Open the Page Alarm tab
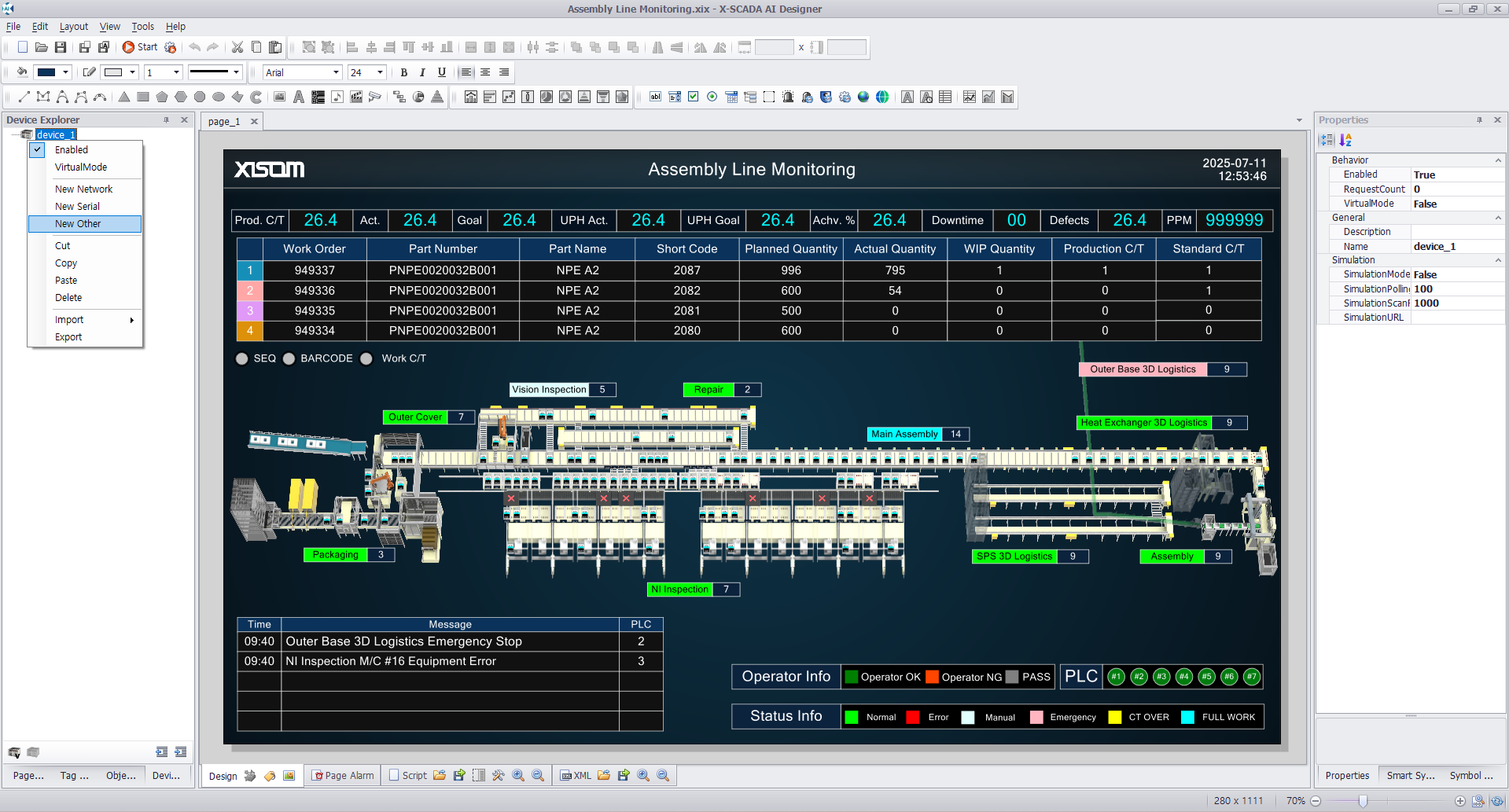Screen dimensions: 1509x812 pyautogui.click(x=343, y=776)
